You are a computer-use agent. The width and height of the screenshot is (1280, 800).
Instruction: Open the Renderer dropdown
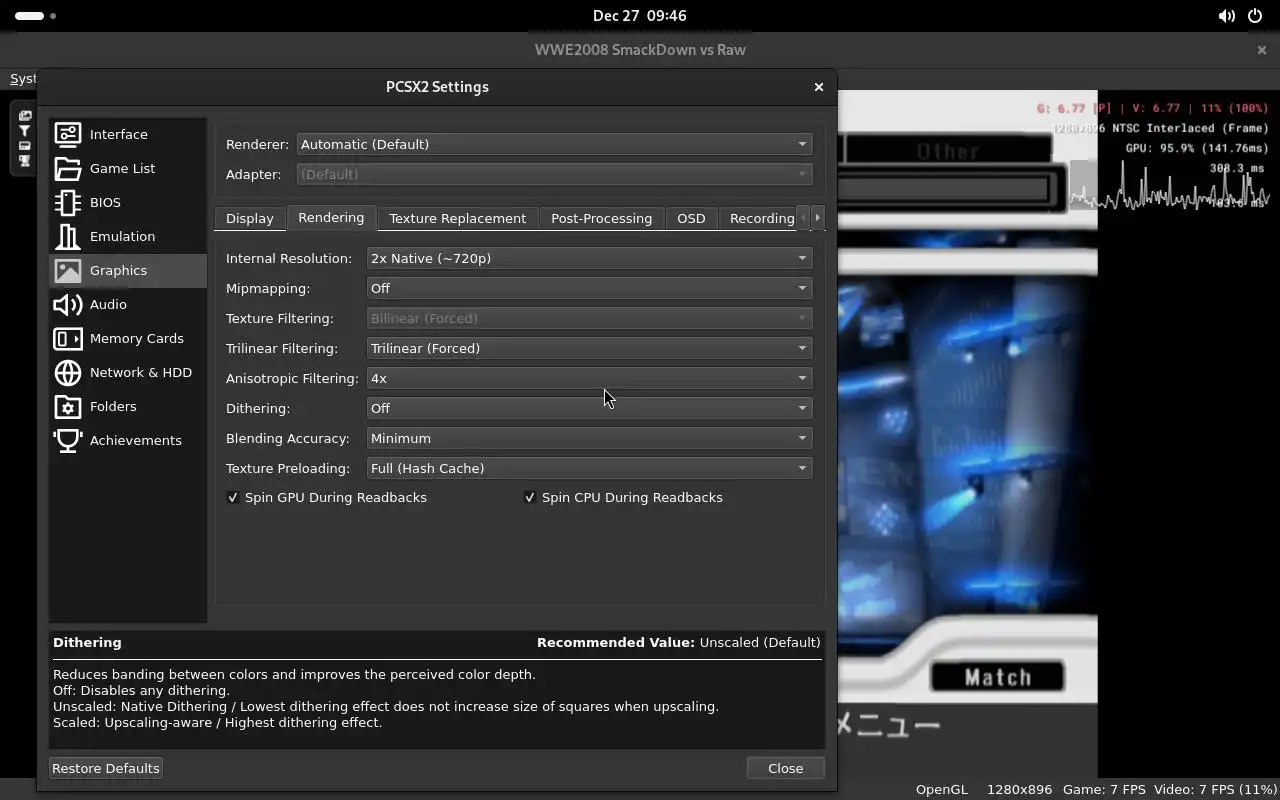coord(554,144)
